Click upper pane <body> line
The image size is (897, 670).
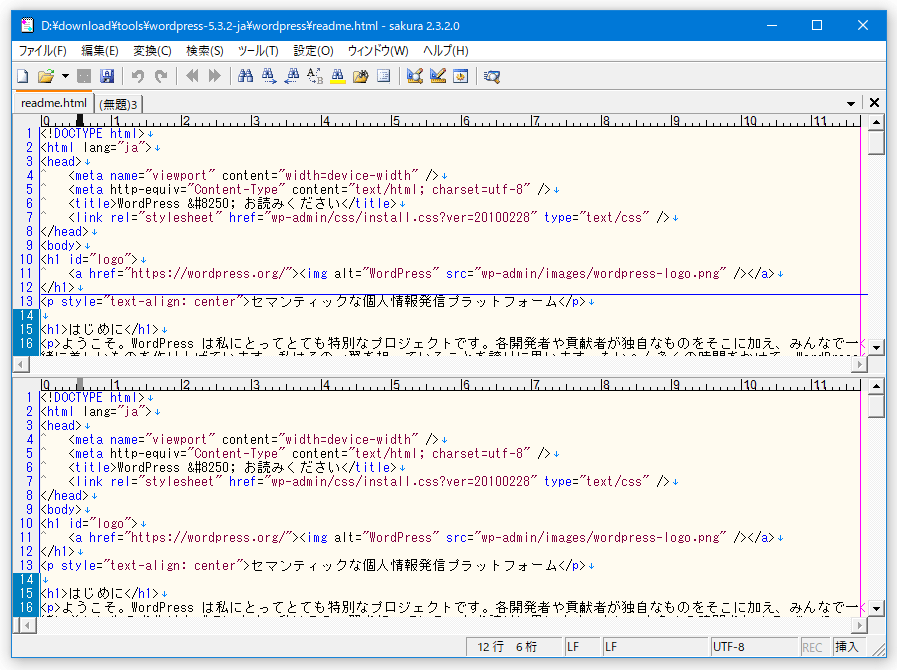(65, 245)
